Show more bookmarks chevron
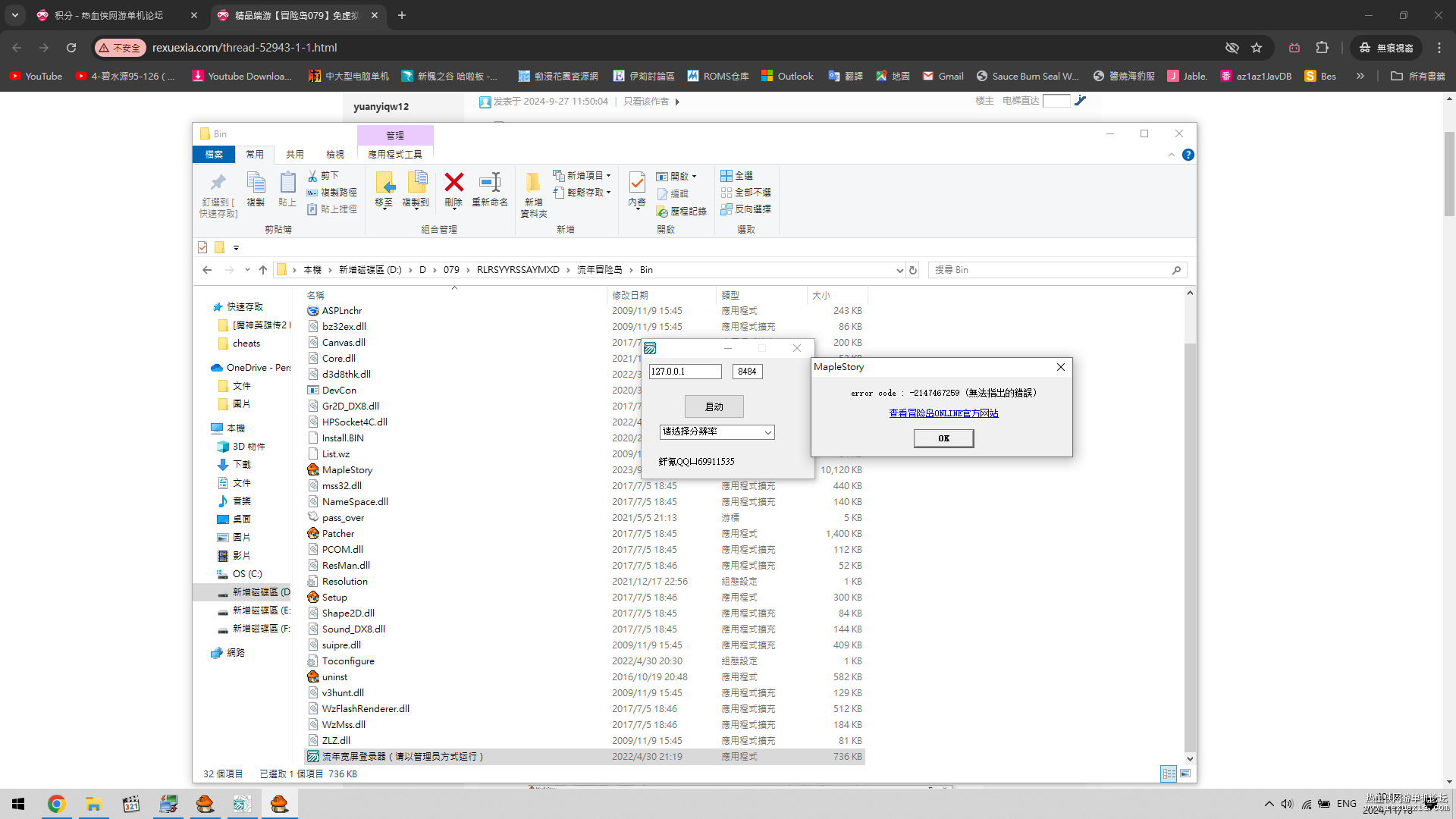Screen dimensions: 1456x819 click(x=1360, y=76)
